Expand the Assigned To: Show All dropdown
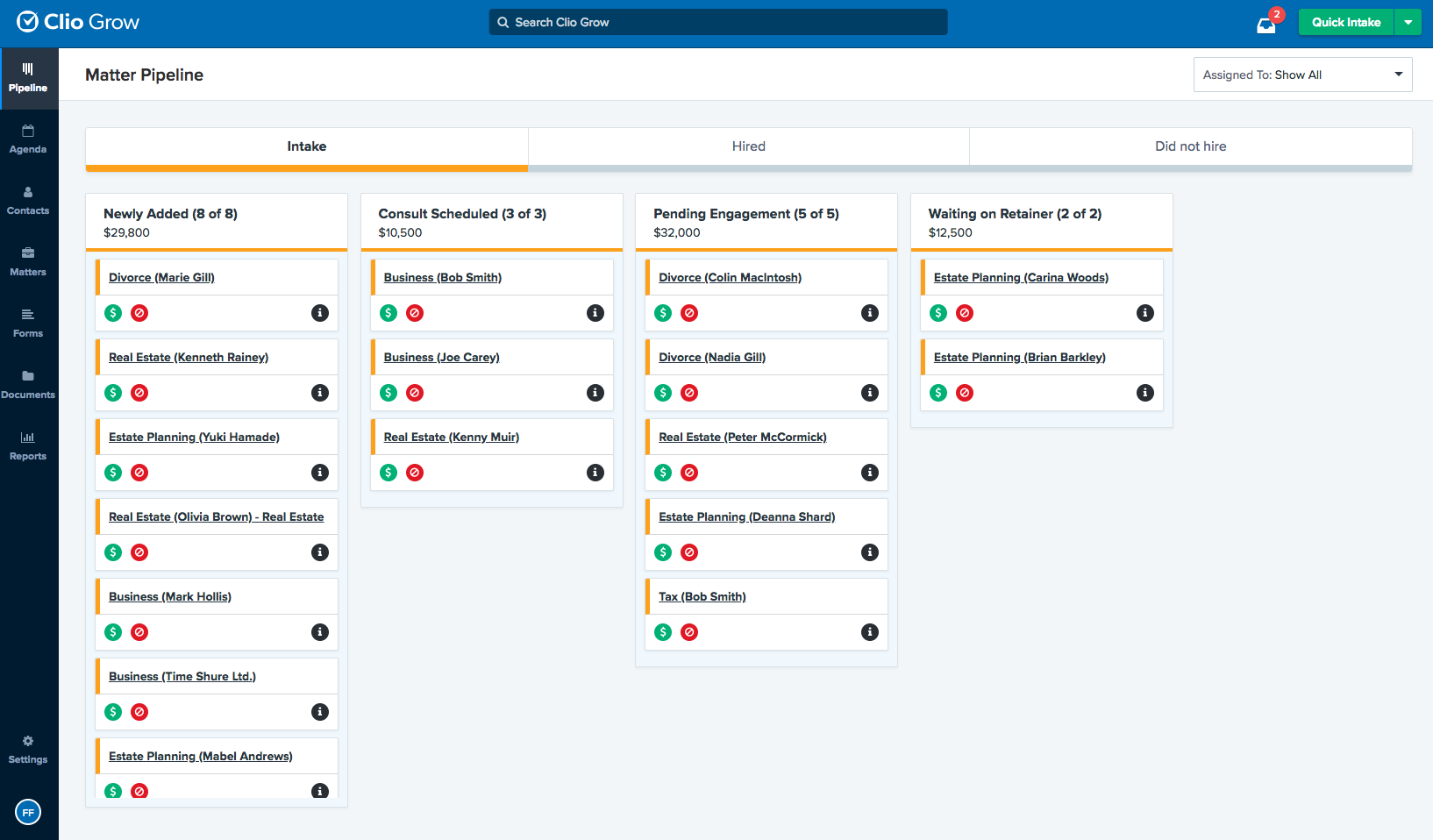 pos(1302,75)
